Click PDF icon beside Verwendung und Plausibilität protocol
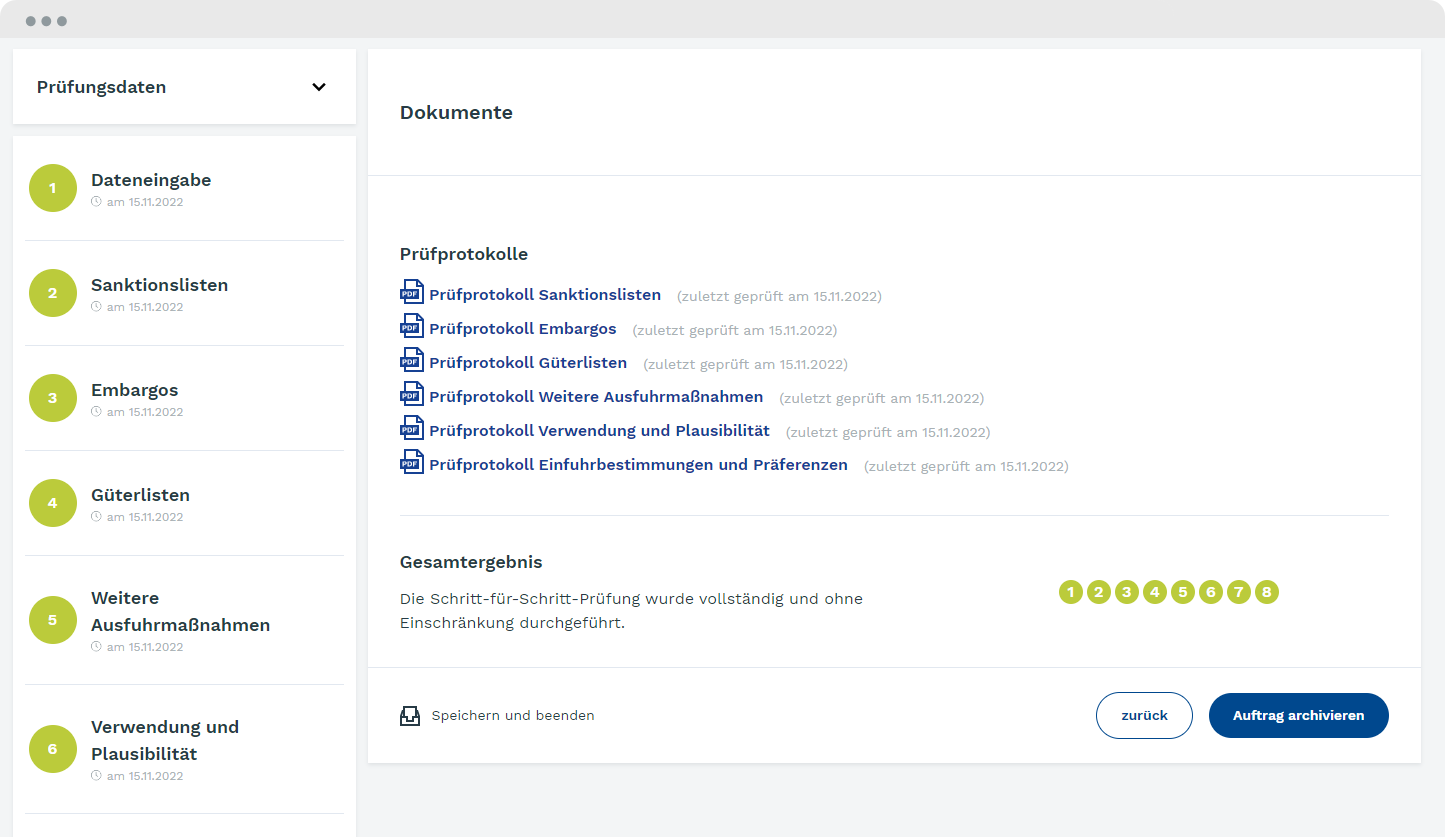Screen dimensions: 1445x837 [411, 428]
